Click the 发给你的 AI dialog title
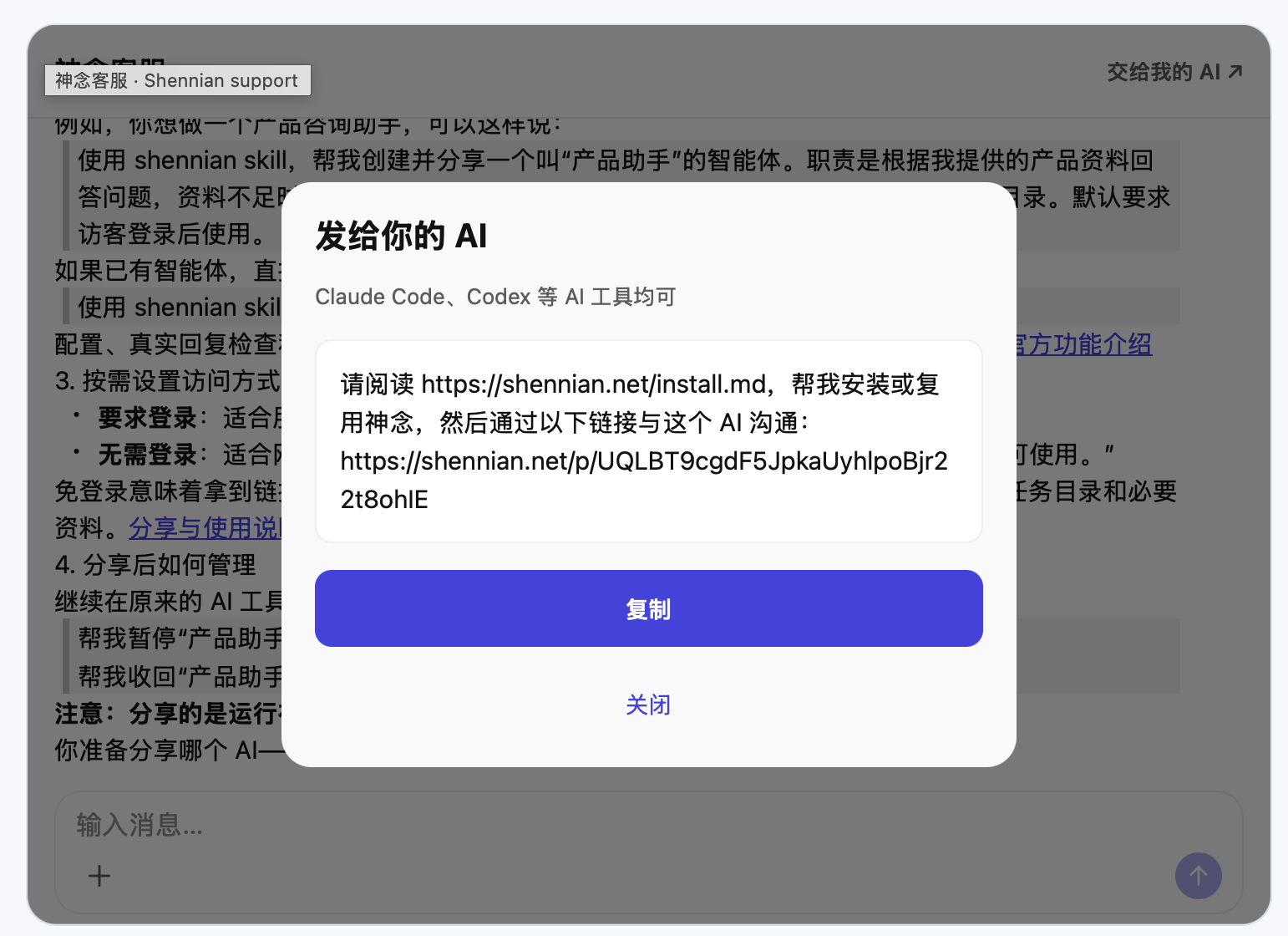The width and height of the screenshot is (1288, 936). pos(401,236)
